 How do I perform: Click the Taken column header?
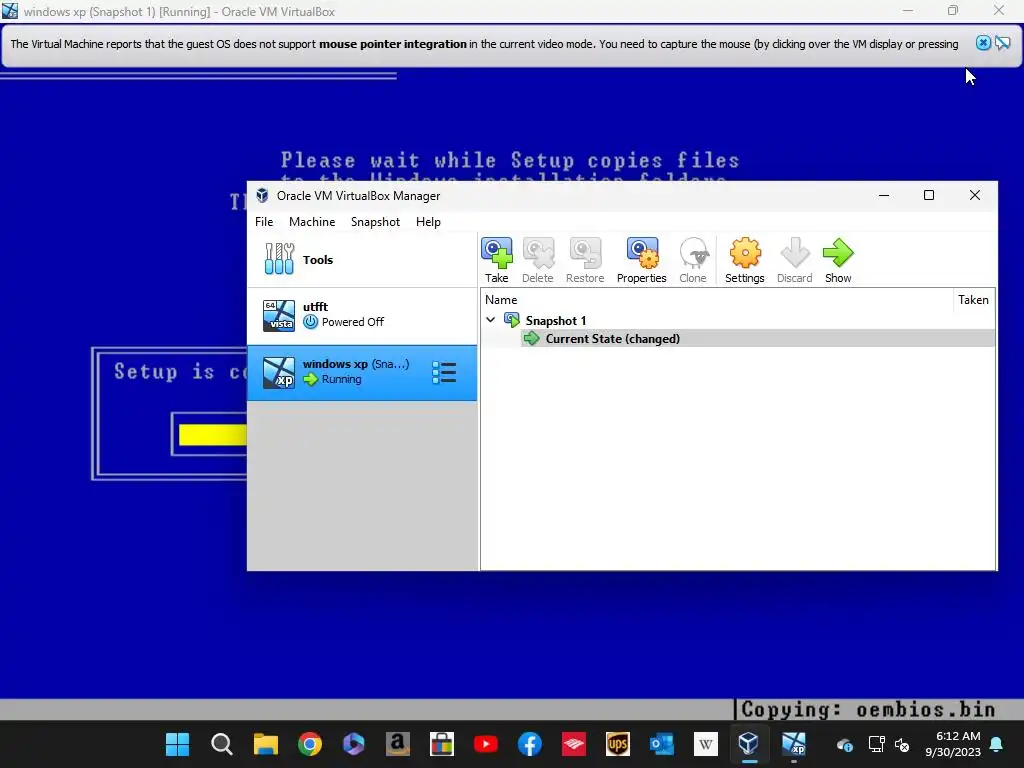pyautogui.click(x=973, y=300)
